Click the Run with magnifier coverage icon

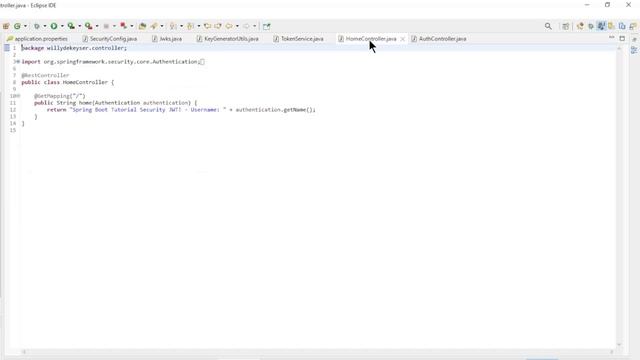71,26
